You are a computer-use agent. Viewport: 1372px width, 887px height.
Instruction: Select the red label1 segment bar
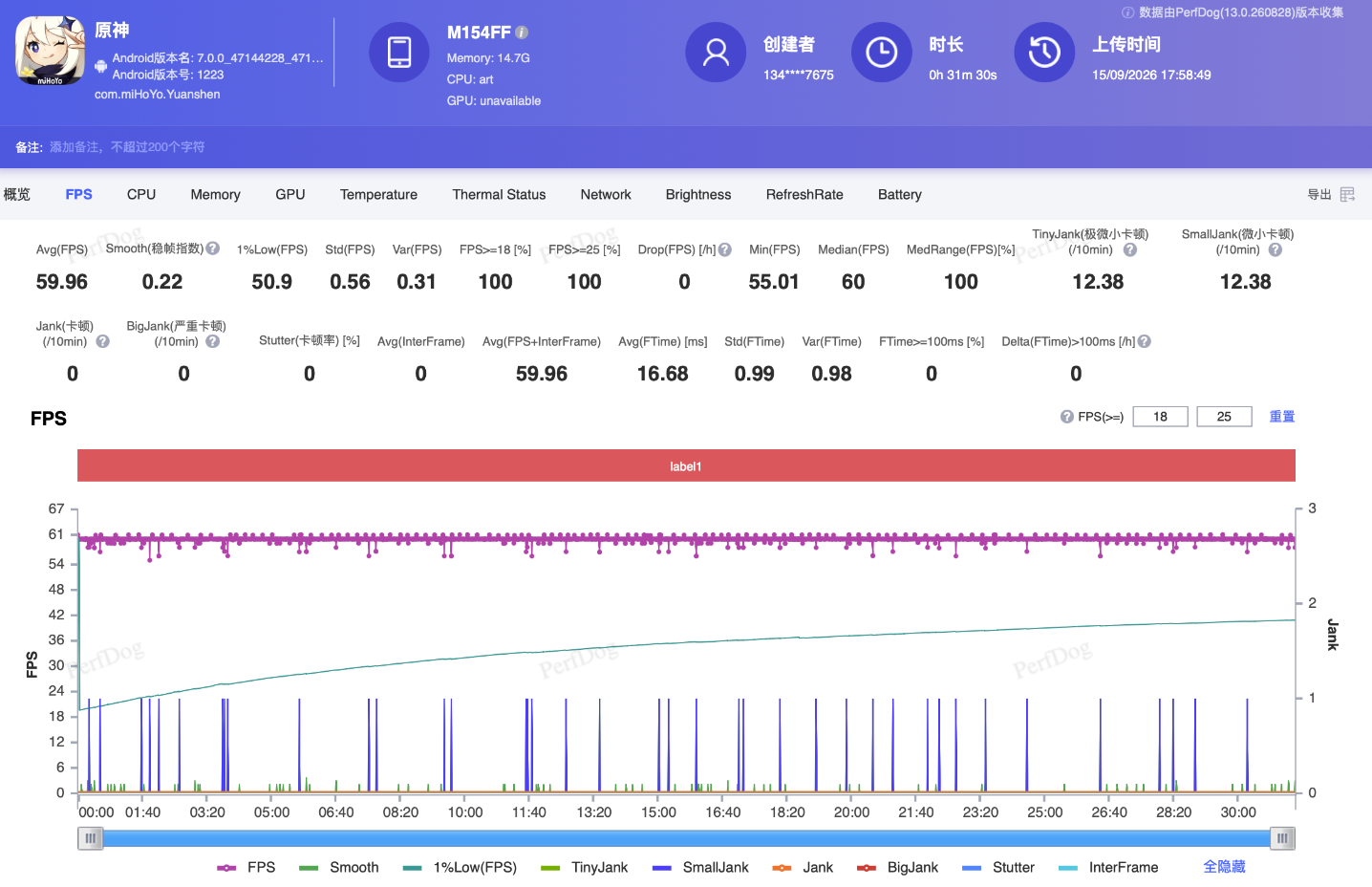click(686, 466)
